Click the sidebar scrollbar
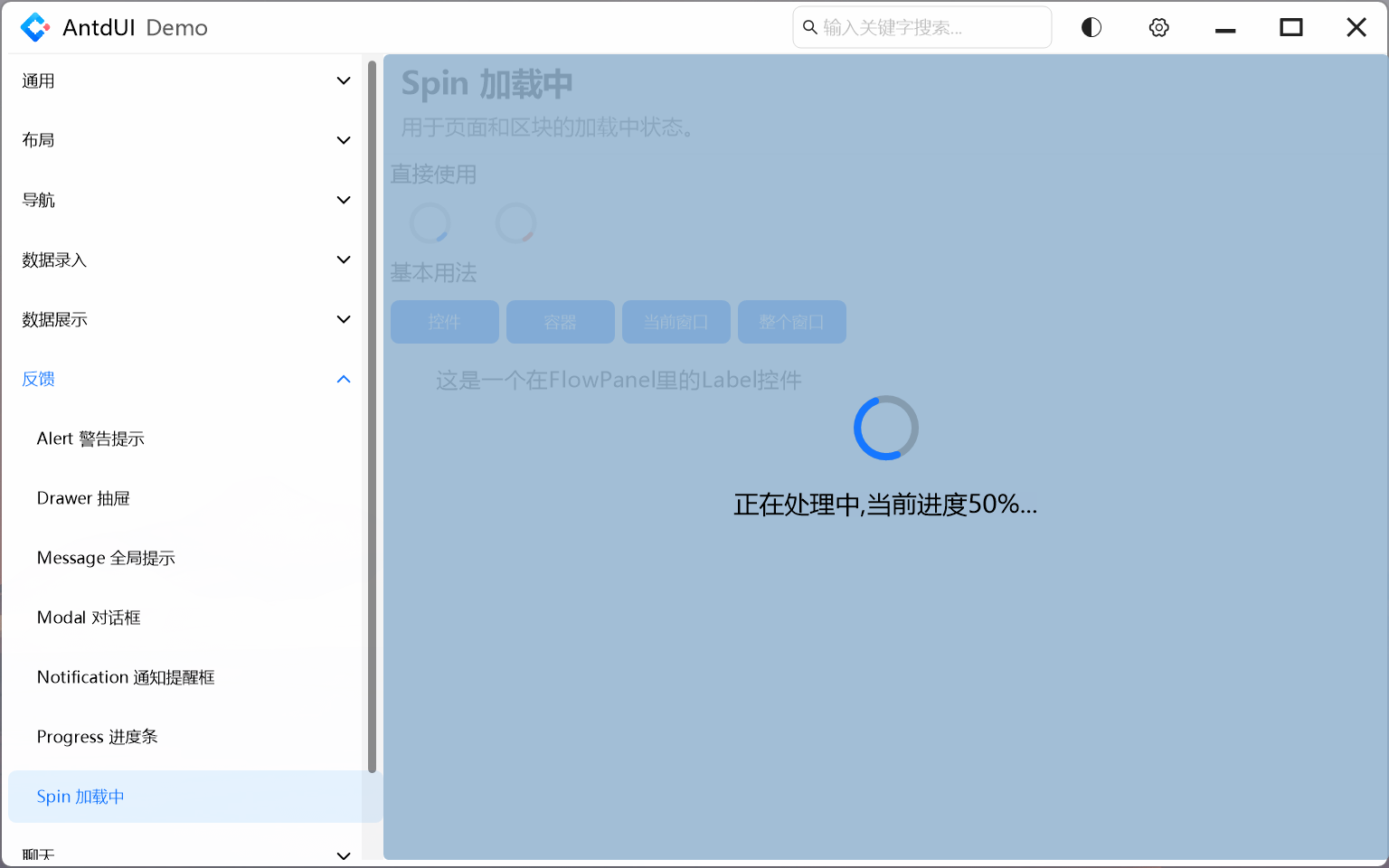The width and height of the screenshot is (1389, 868). tap(372, 416)
